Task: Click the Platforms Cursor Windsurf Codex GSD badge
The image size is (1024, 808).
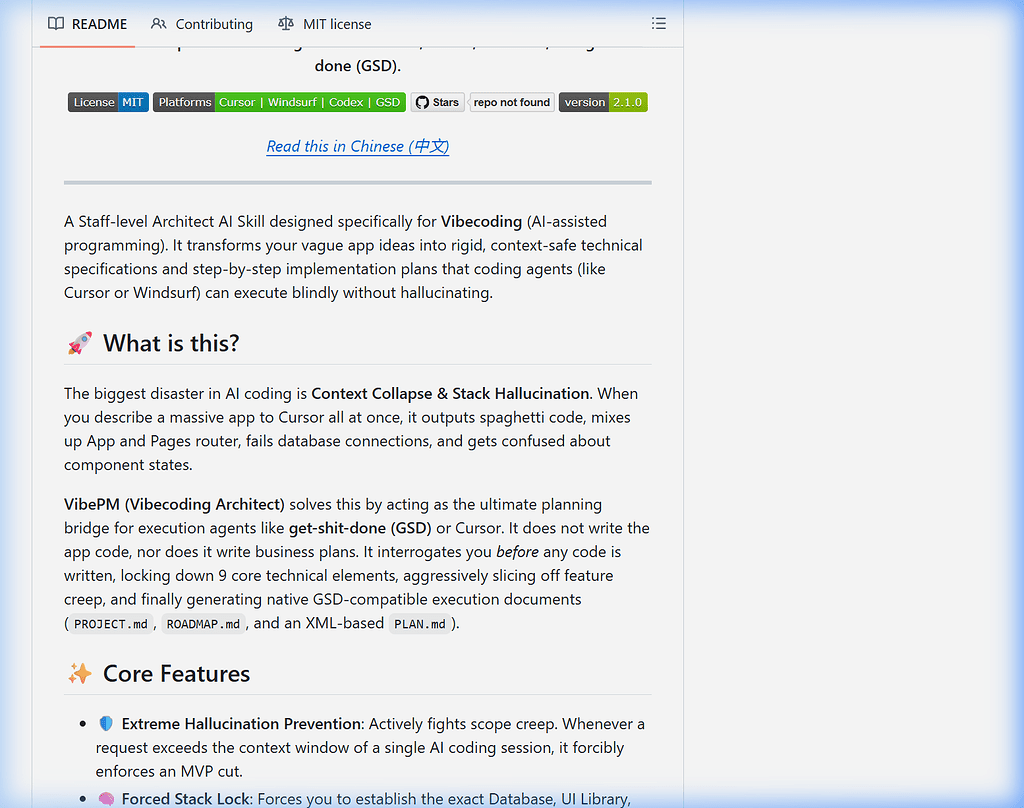Action: point(280,103)
